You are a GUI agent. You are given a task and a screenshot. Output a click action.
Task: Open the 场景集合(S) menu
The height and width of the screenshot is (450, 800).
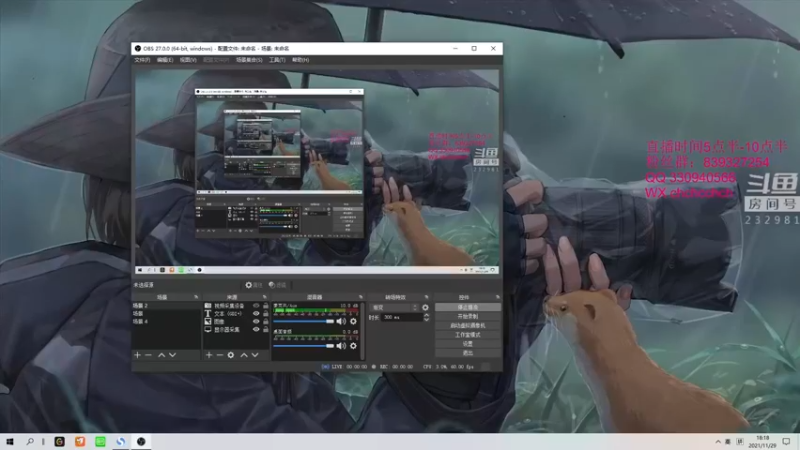[x=249, y=60]
